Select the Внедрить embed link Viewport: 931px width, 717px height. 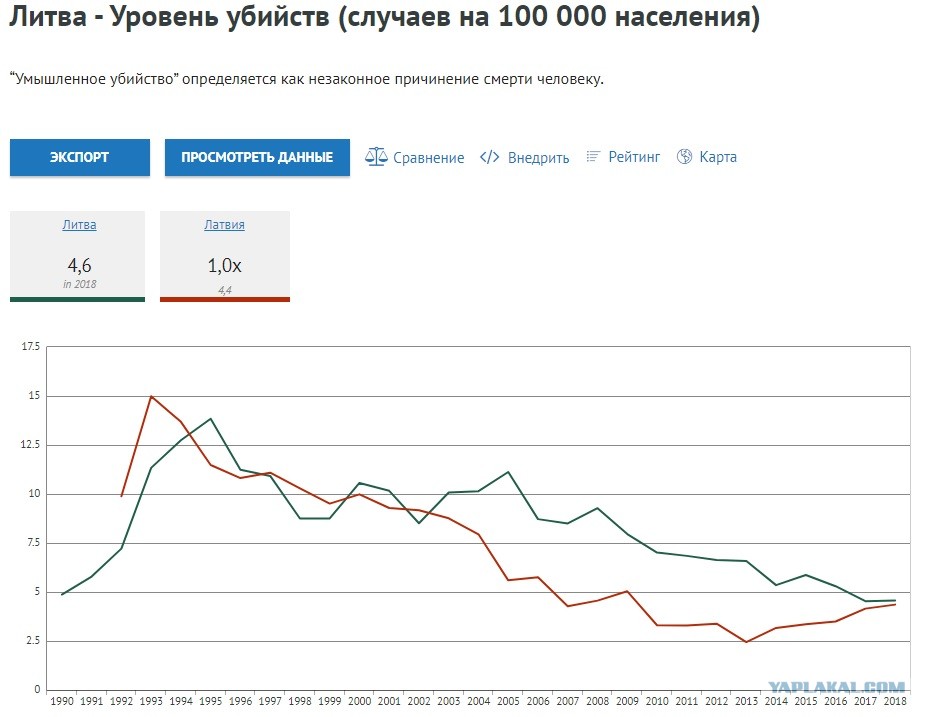tap(538, 157)
